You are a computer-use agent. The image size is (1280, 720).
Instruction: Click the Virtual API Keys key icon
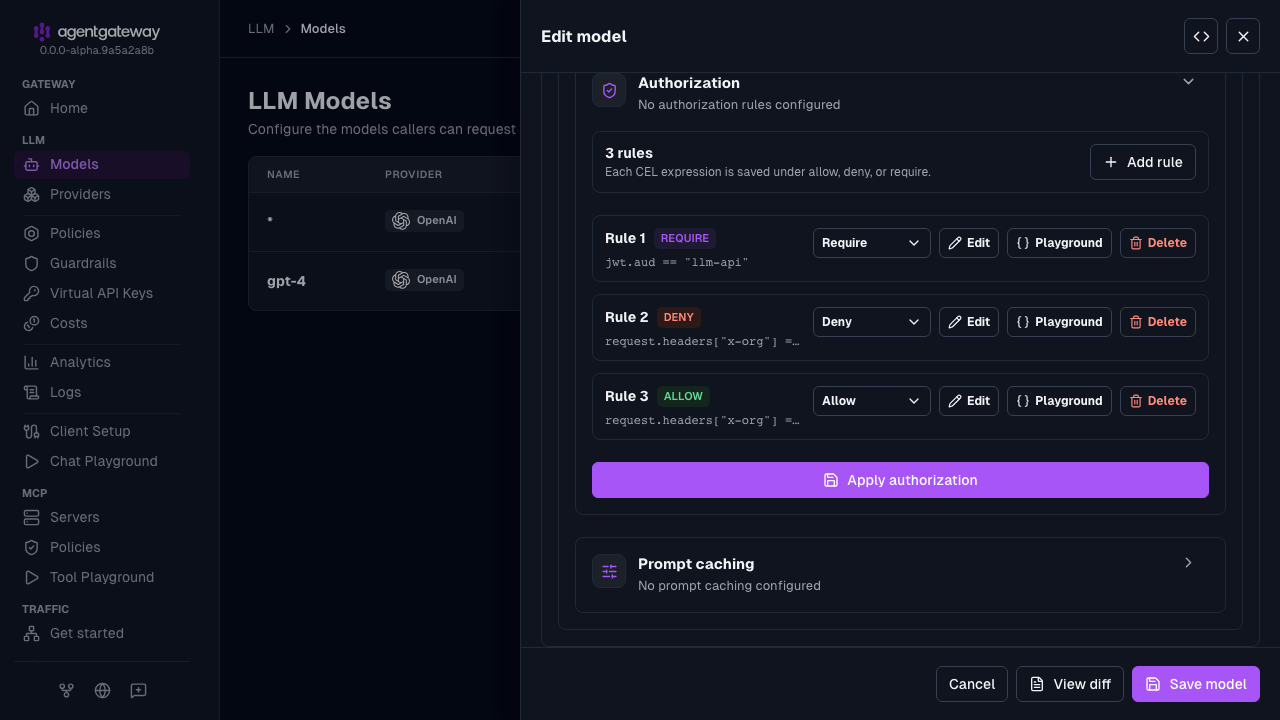(31, 293)
